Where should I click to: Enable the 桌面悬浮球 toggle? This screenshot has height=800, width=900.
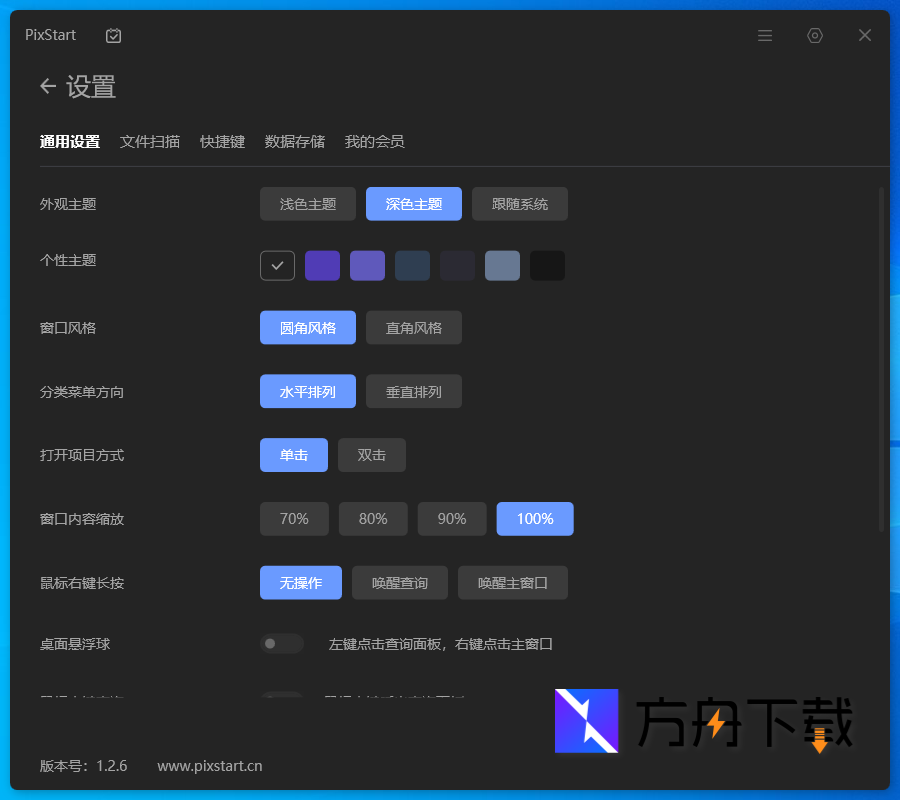(x=281, y=643)
